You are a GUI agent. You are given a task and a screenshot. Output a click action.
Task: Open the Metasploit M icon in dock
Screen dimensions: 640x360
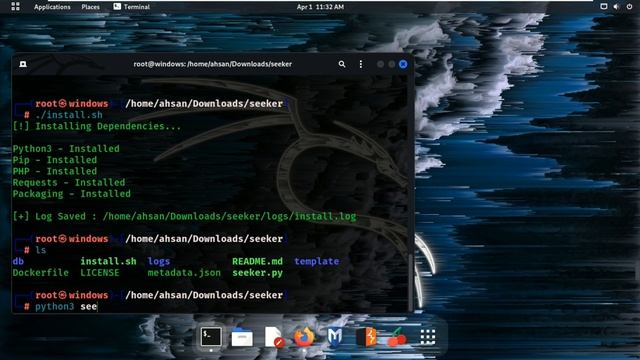click(x=335, y=337)
